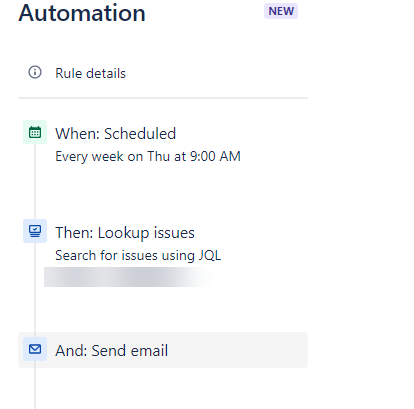Click the Rule details info icon

click(x=35, y=72)
